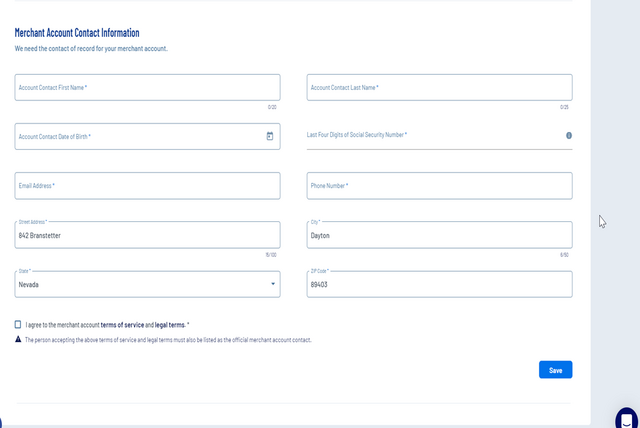Click the blue Save button
Screen dimensions: 640x428
pyautogui.click(x=555, y=370)
